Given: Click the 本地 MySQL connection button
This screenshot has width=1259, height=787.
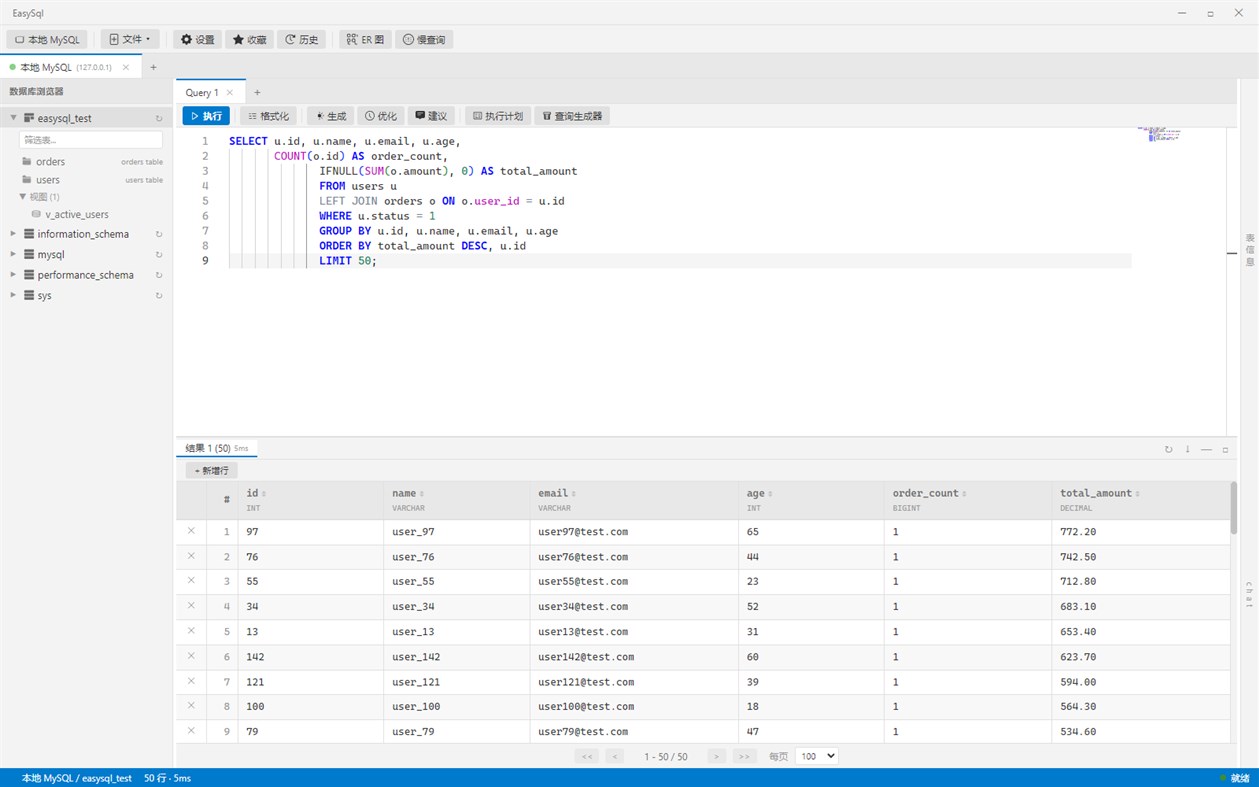Looking at the screenshot, I should click(47, 40).
